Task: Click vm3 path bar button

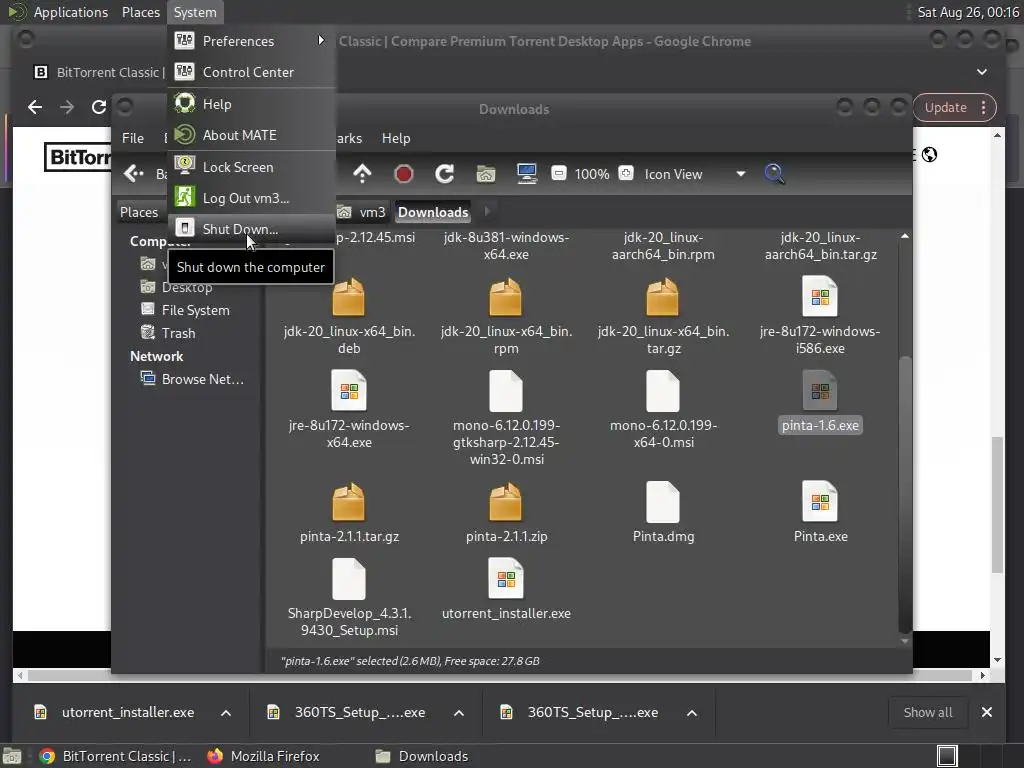Action: 362,212
